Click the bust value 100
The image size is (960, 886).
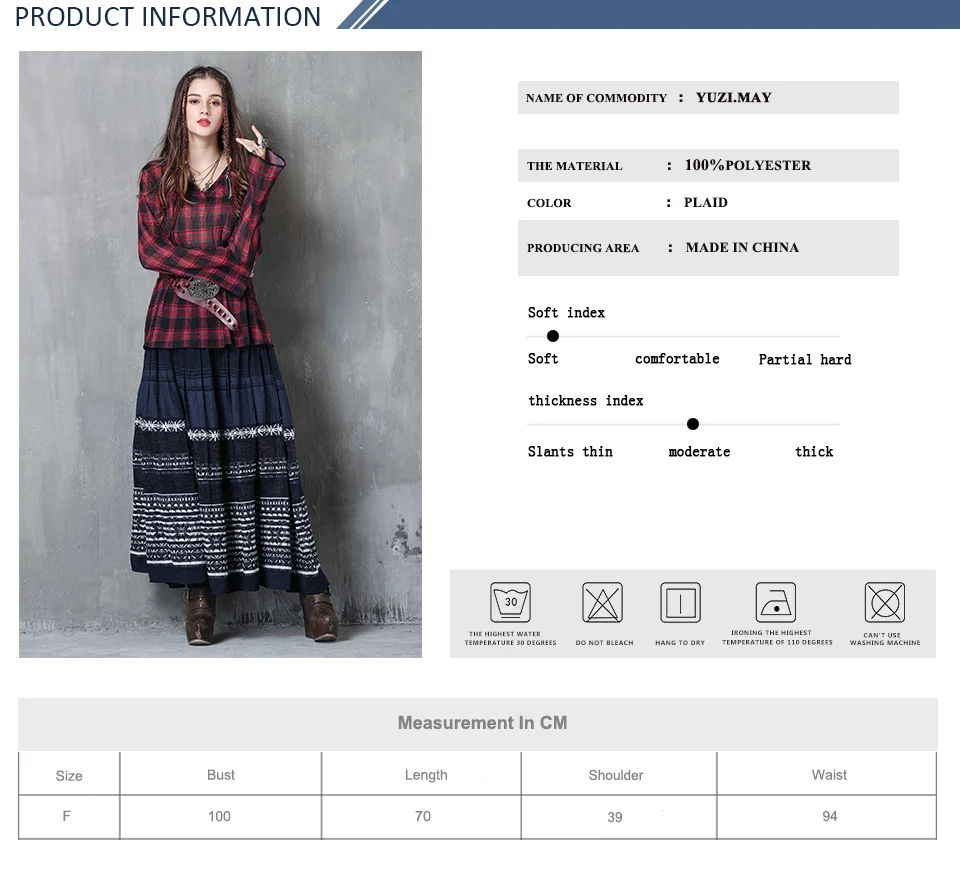click(x=219, y=816)
